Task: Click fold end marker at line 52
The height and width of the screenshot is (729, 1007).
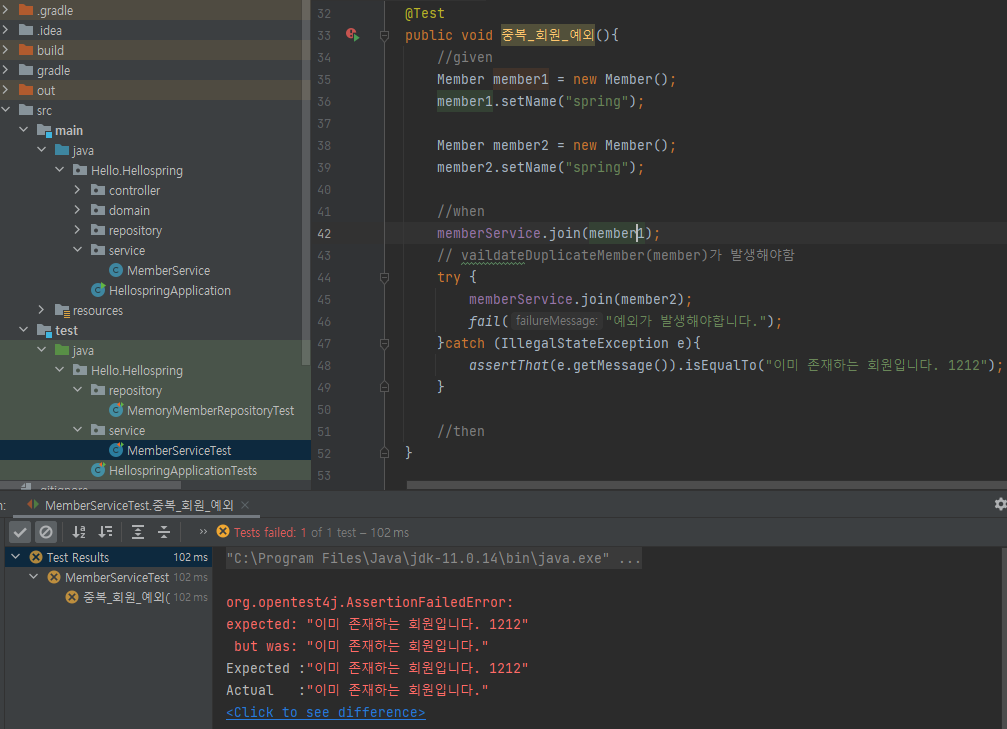Action: click(x=385, y=453)
